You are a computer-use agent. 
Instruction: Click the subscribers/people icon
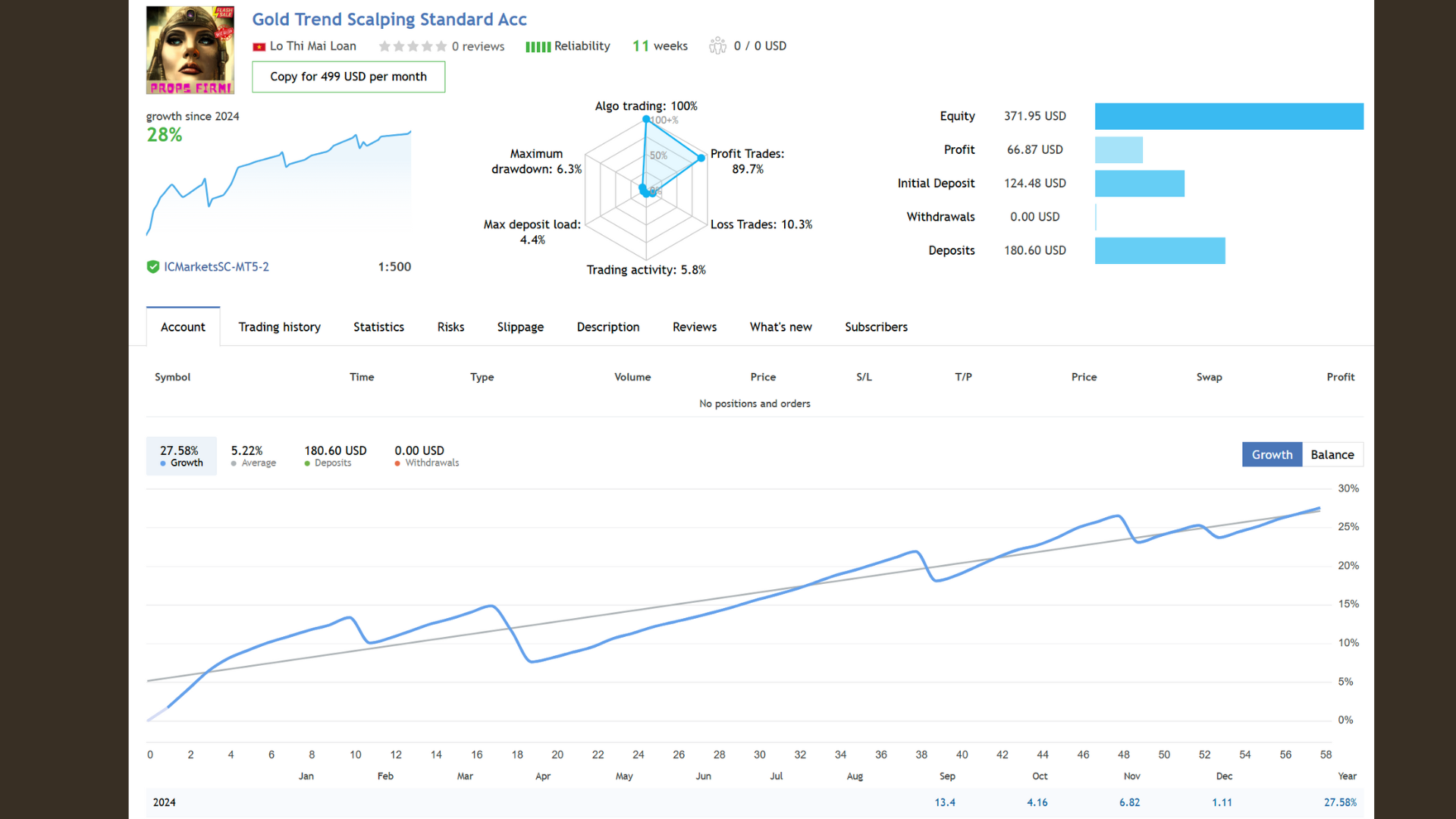pyautogui.click(x=718, y=45)
